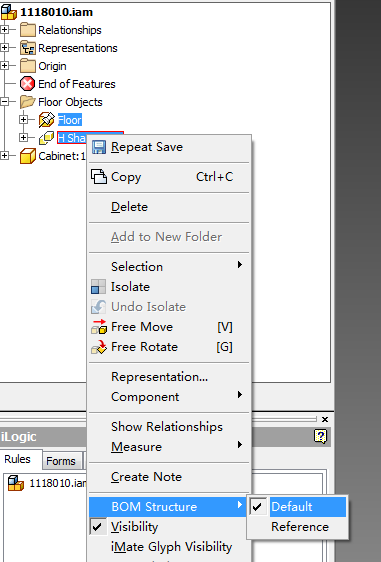
Task: Click the 1118010.iam icon in iLogic Rules list
Action: (16, 483)
